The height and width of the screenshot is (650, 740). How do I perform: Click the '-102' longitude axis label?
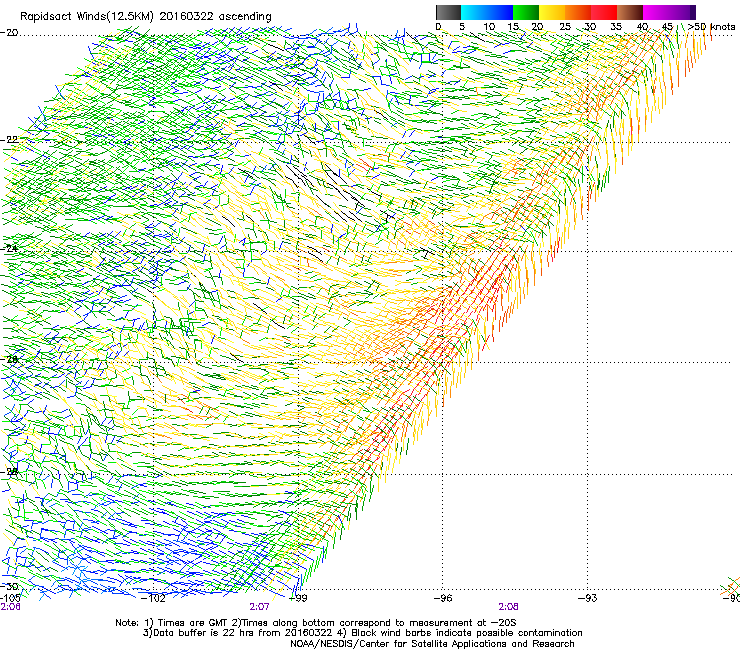click(154, 599)
